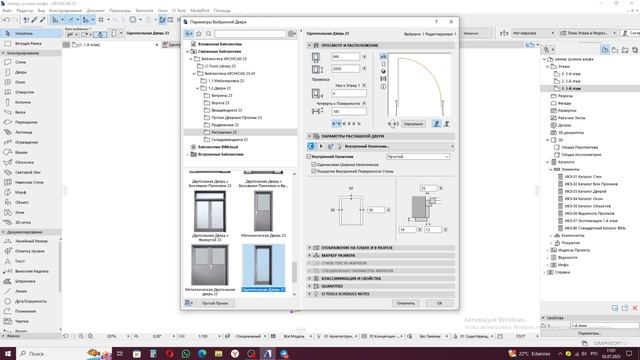
Task: Expand the КЛАССИФИКАЦИЯ И СВОЙСТВА panel
Action: 309,278
